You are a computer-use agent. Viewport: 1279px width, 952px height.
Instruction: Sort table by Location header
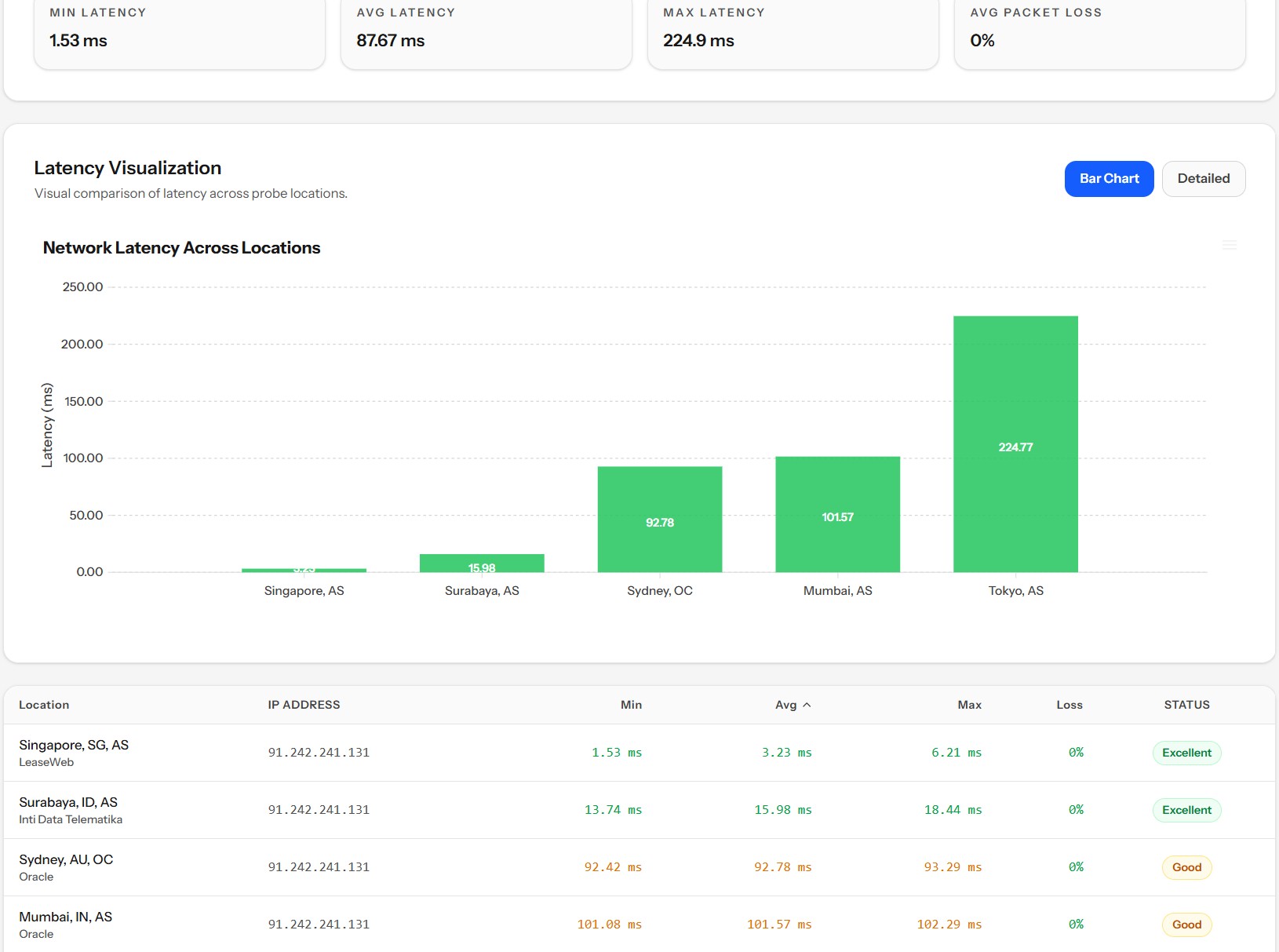pos(44,705)
